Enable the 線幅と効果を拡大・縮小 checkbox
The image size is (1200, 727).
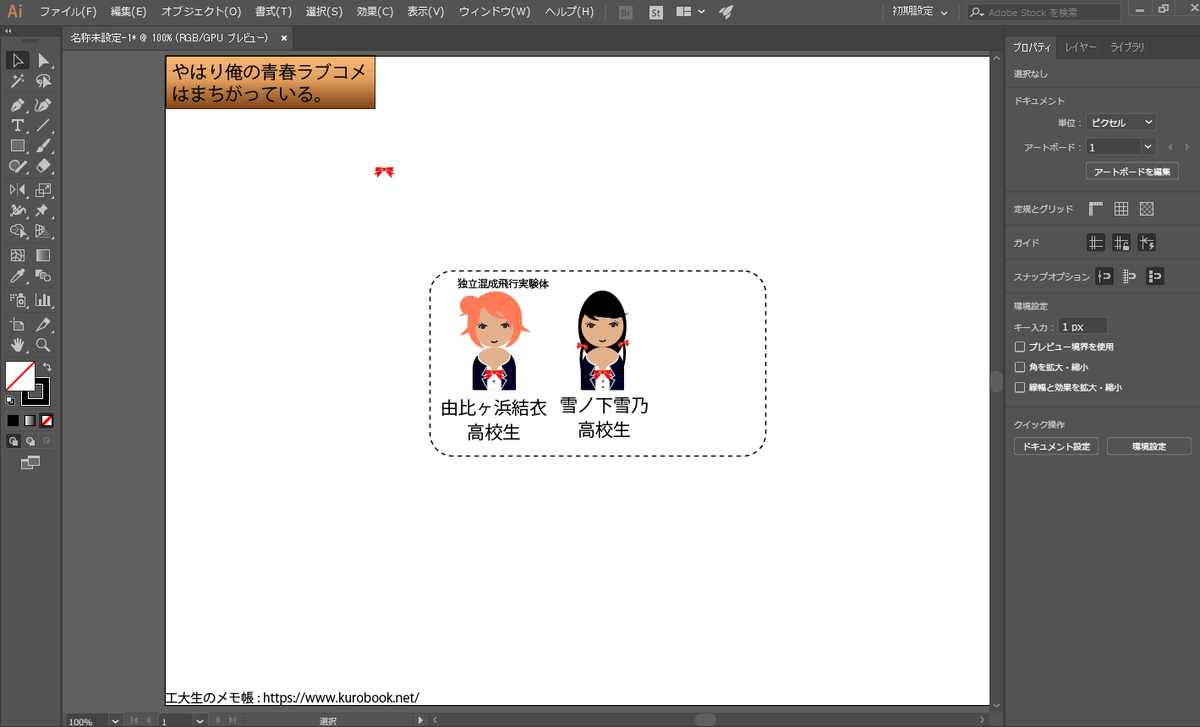click(x=1020, y=387)
